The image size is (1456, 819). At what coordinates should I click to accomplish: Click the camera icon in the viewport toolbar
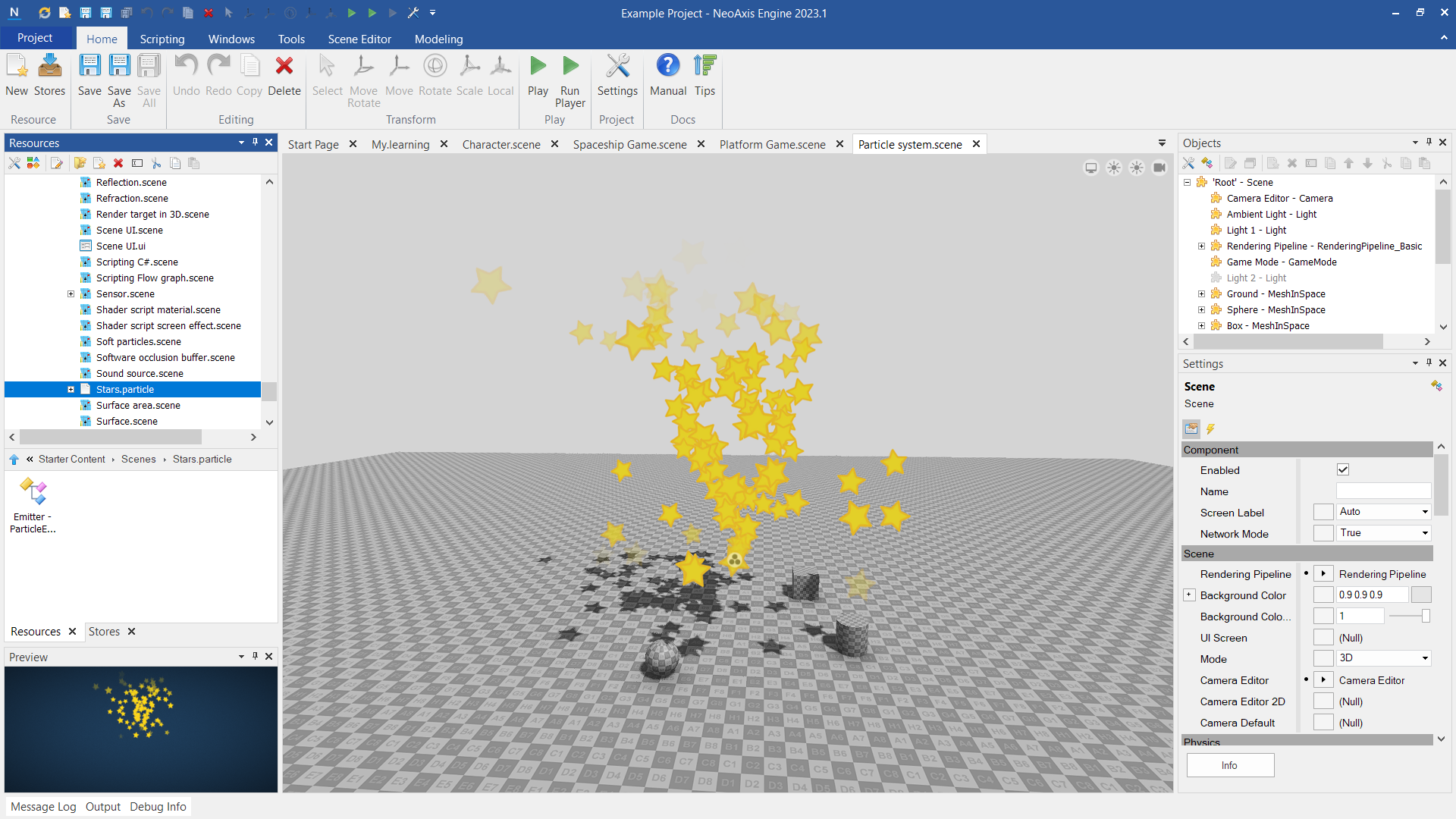point(1159,168)
